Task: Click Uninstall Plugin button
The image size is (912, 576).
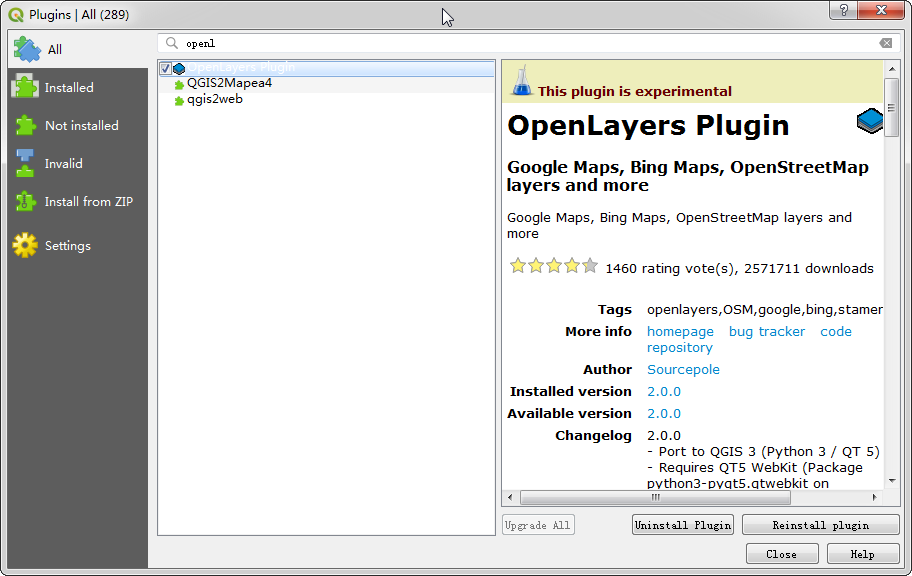Action: (x=683, y=525)
